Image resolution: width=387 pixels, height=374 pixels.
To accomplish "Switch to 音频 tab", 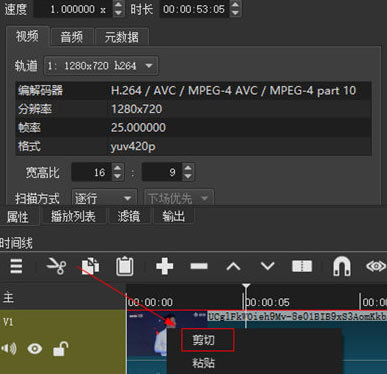I will click(72, 37).
